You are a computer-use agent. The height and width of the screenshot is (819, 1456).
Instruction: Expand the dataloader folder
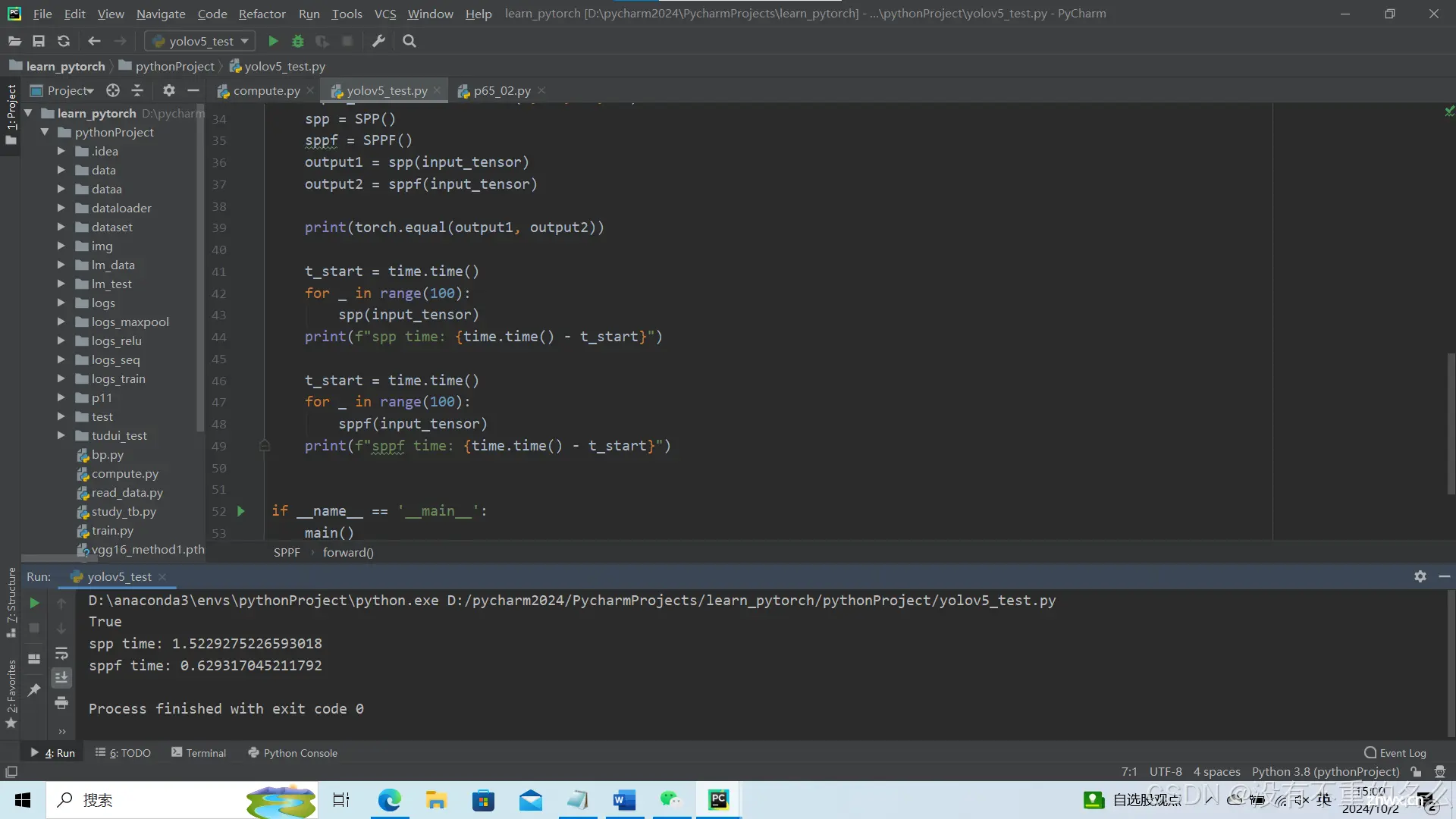click(61, 208)
